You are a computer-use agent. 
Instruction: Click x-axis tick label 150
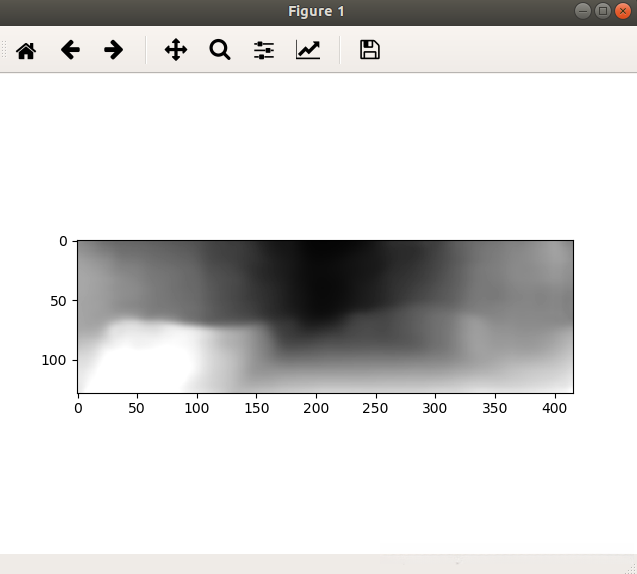[257, 408]
